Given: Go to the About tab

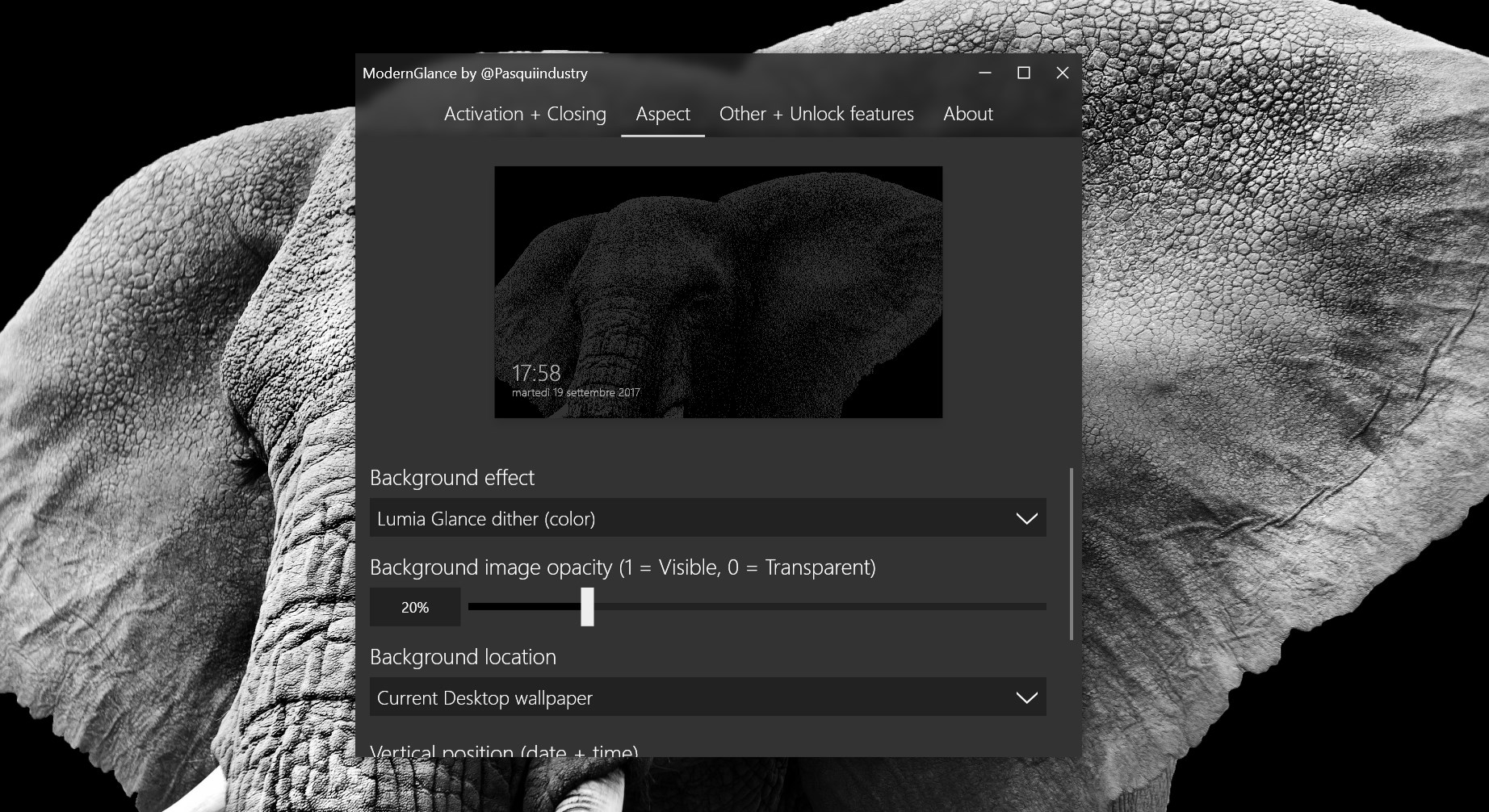Looking at the screenshot, I should tap(968, 114).
